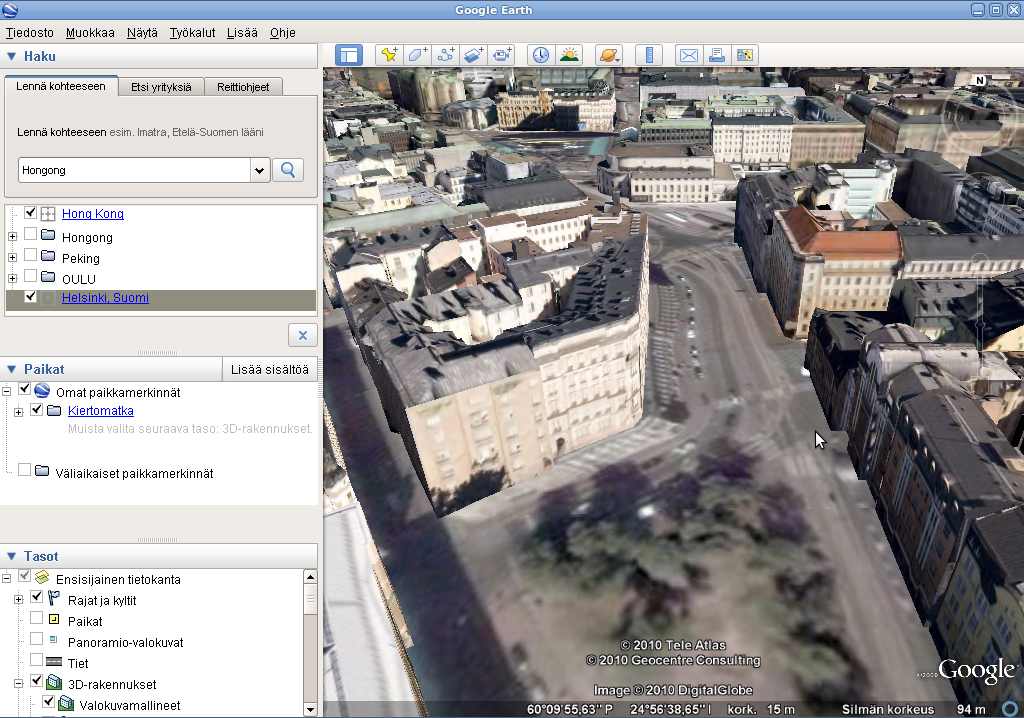The height and width of the screenshot is (718, 1024).
Task: Check the Panoramio-valokuvat layer checkbox
Action: (37, 640)
